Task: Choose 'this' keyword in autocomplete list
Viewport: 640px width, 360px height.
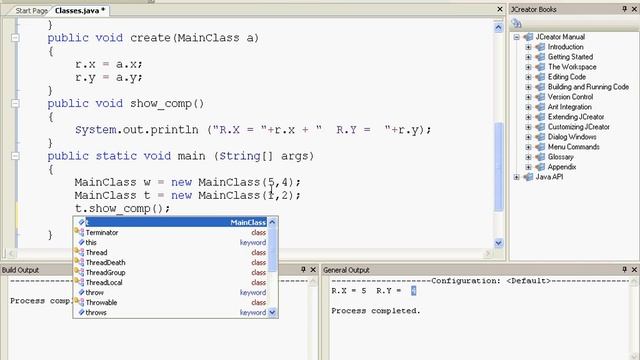Action: [171, 242]
